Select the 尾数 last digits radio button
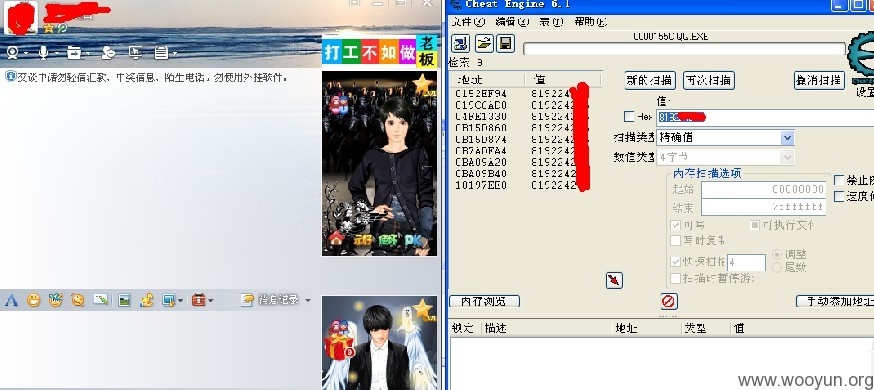This screenshot has width=874, height=390. click(777, 267)
